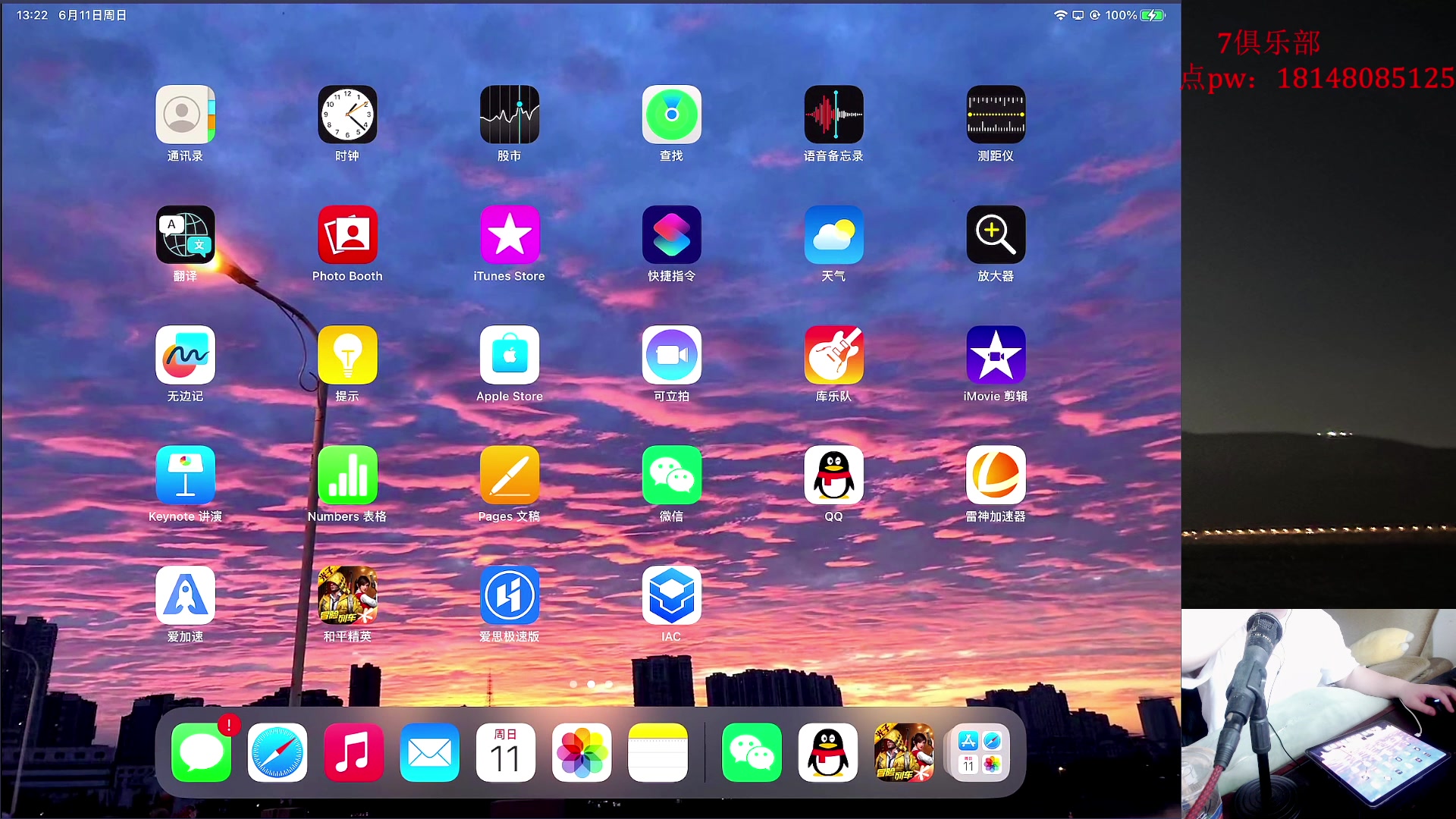The image size is (1456, 819).
Task: Open 爱思极速版 app
Action: click(509, 595)
